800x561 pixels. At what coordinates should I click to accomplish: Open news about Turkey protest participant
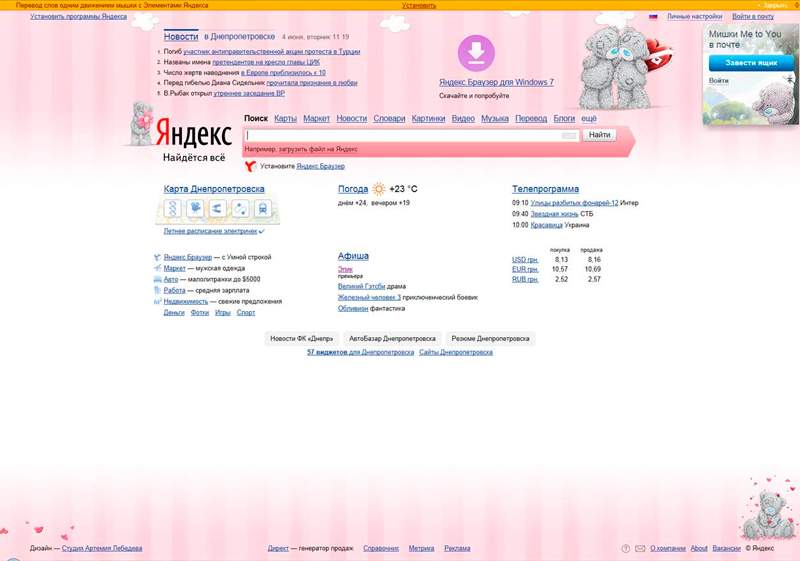271,52
